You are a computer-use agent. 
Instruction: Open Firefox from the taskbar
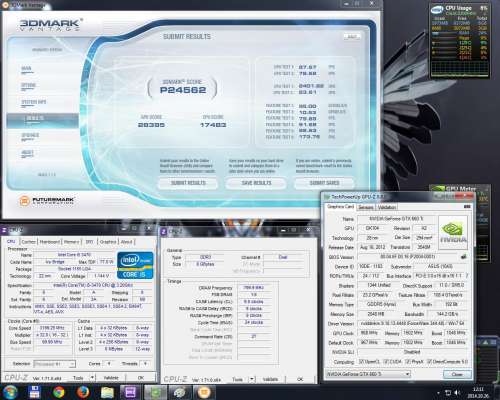[82, 393]
